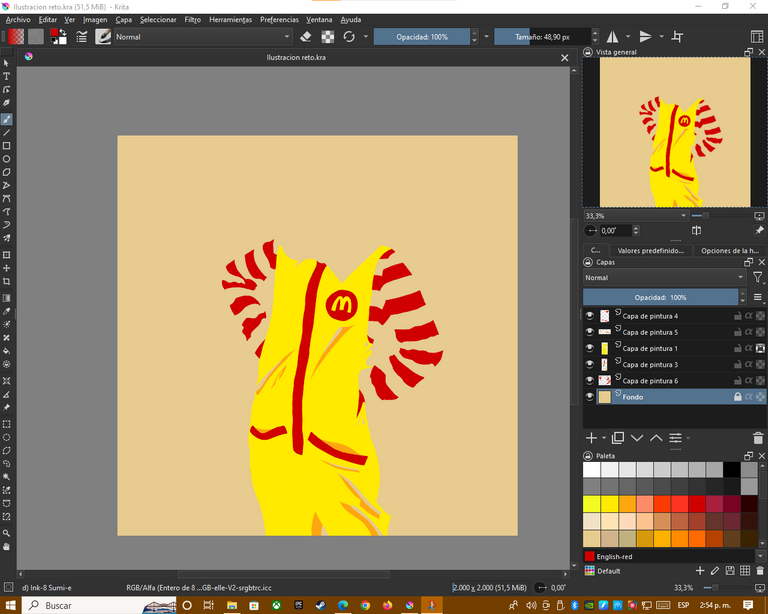Image resolution: width=768 pixels, height=614 pixels.
Task: Toggle eraser mode in toolbar
Action: pos(306,37)
